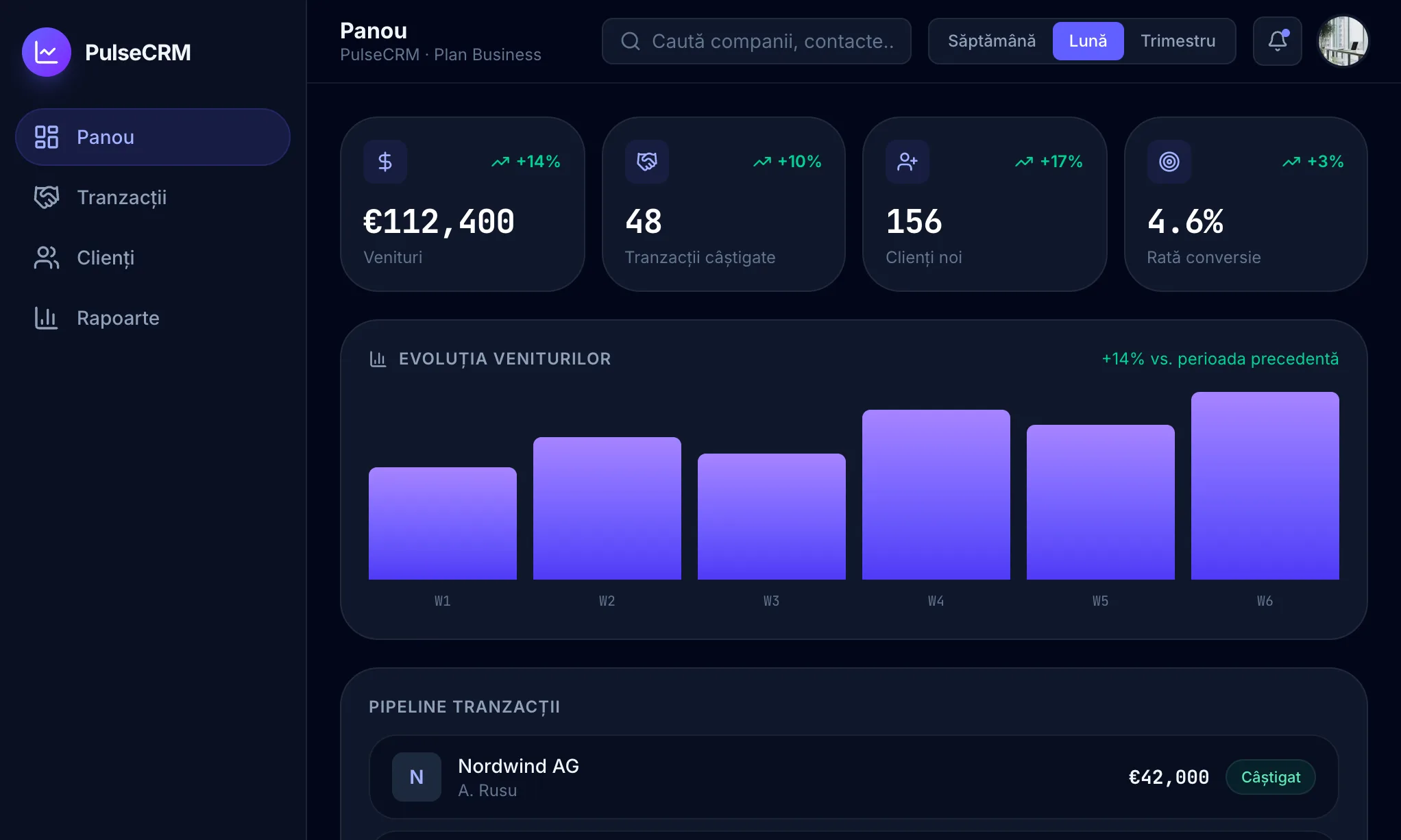Image resolution: width=1401 pixels, height=840 pixels.
Task: Click the €112,400 revenue value
Action: pos(439,222)
